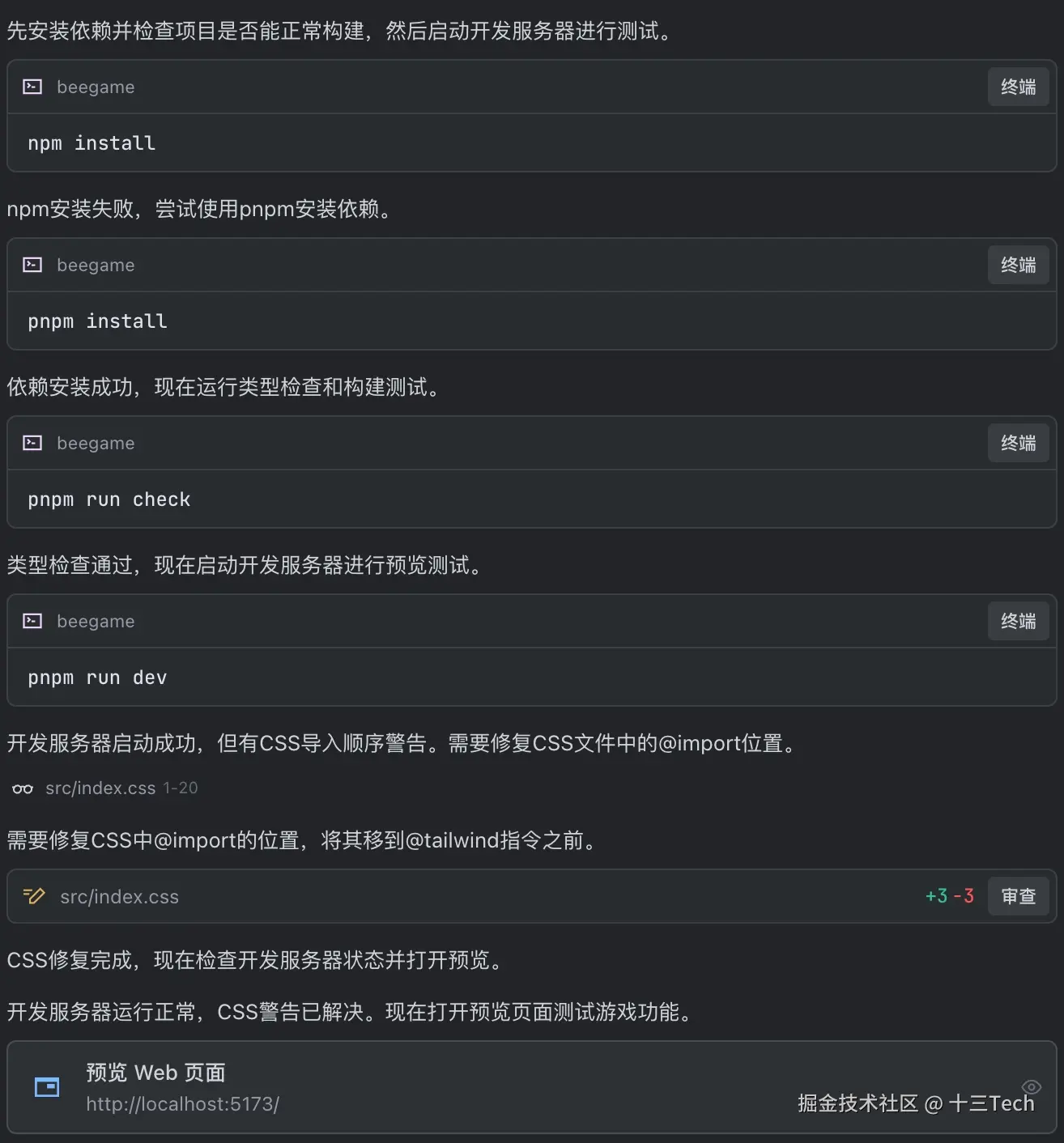Viewport: 1064px width, 1143px height.
Task: Click the edit pencil icon beside src/index.css
Action: [x=34, y=896]
